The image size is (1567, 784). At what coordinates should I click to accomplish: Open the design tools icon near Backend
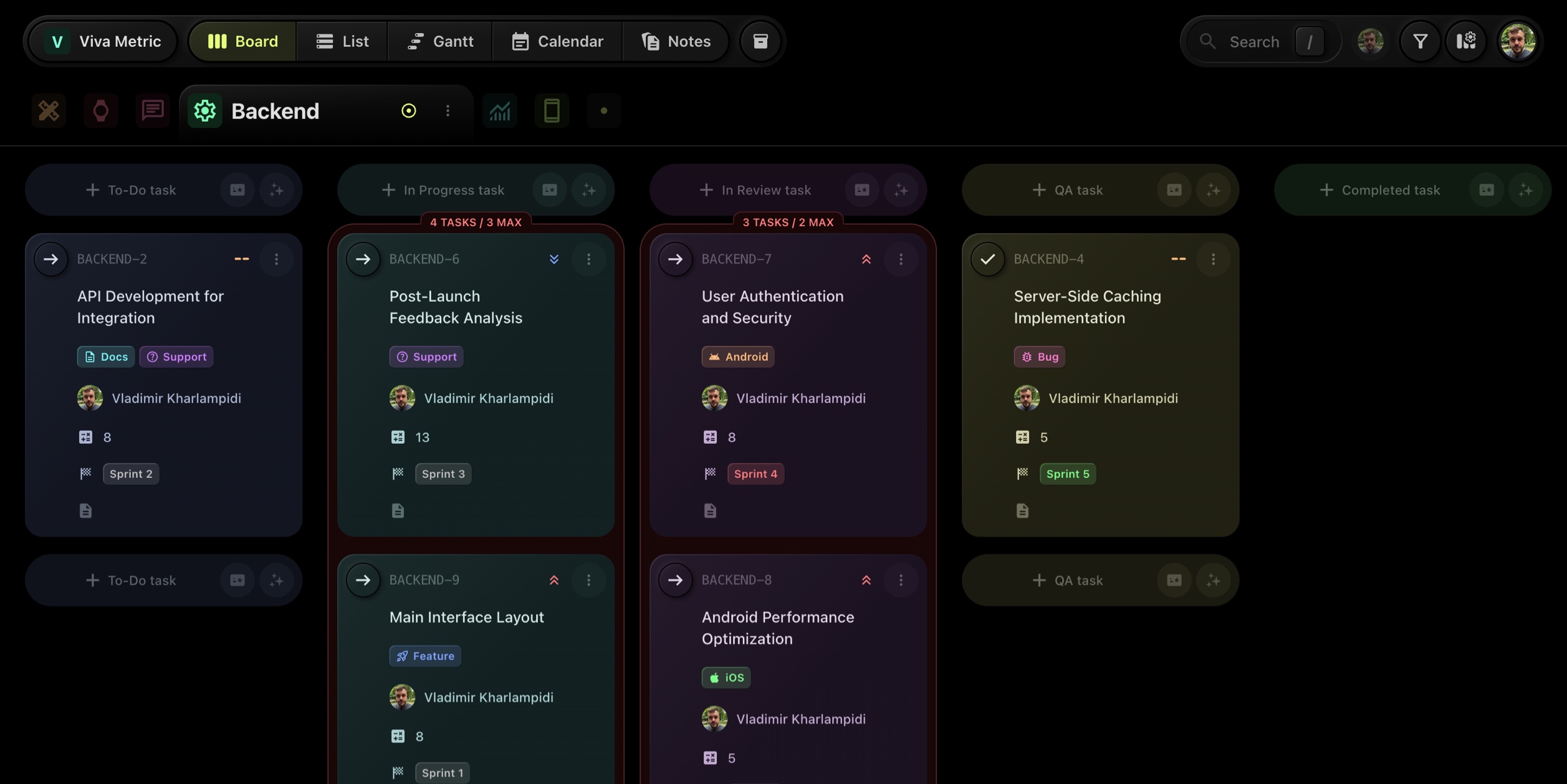pyautogui.click(x=49, y=110)
